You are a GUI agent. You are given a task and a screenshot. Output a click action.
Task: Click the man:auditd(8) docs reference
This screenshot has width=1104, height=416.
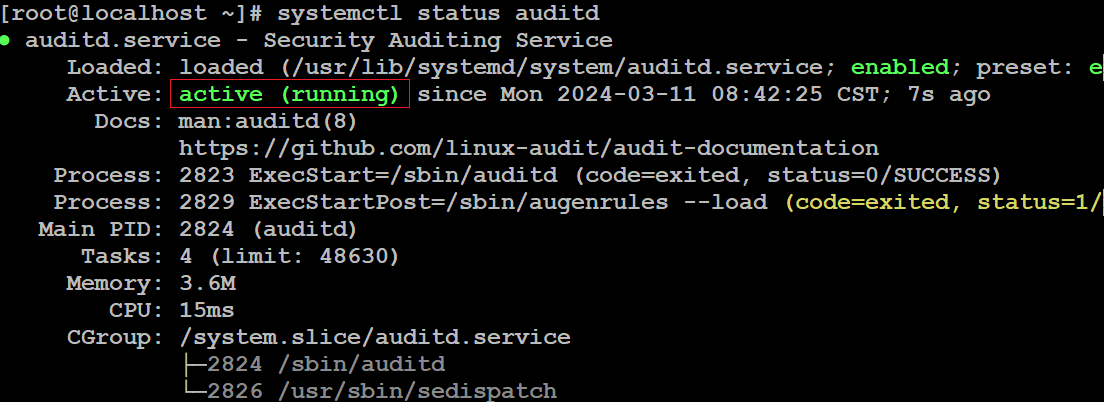(268, 122)
